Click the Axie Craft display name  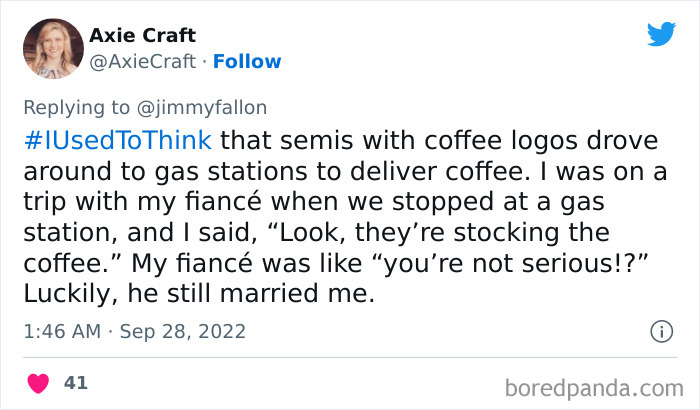(x=143, y=36)
